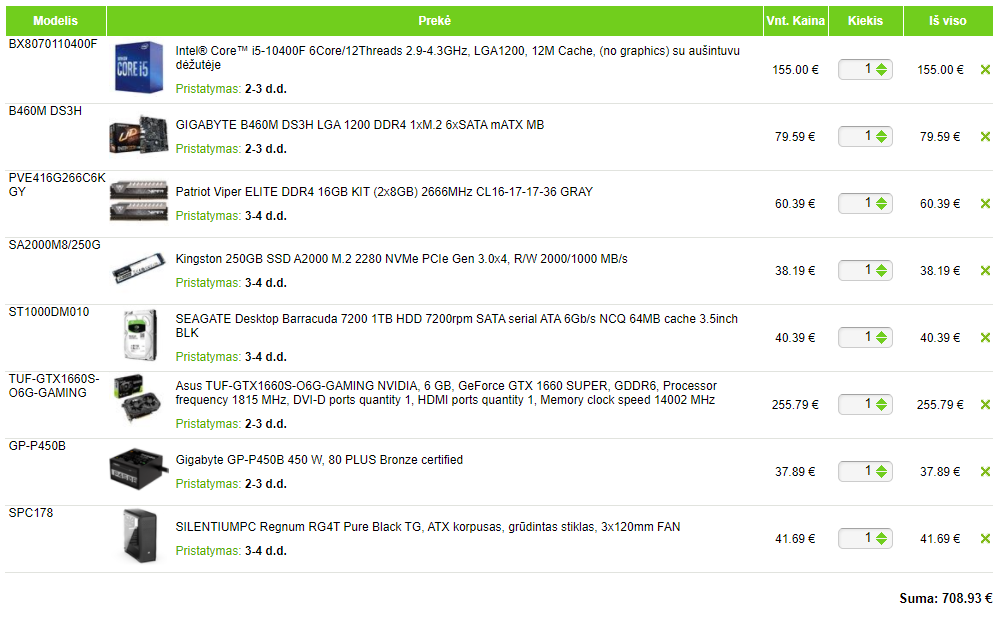Viewport: 998px width, 633px height.
Task: Click quantity field of GTX 1660 SUPER
Action: pyautogui.click(x=865, y=405)
